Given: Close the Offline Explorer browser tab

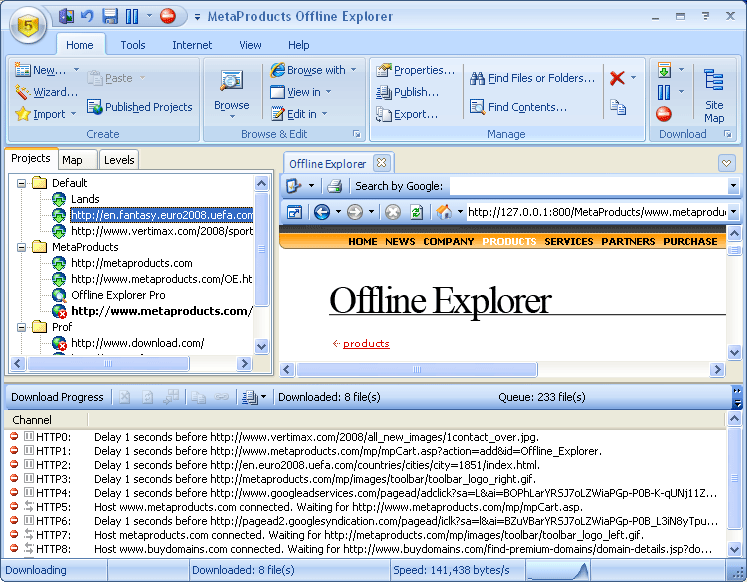Looking at the screenshot, I should (x=381, y=163).
